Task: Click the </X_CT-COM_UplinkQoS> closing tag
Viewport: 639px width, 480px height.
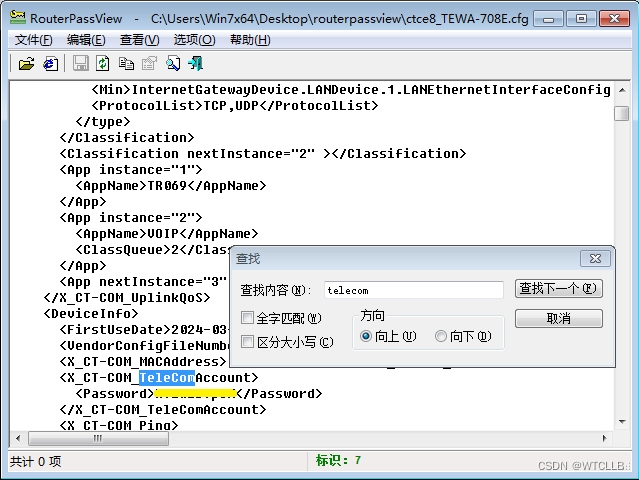Action: tap(127, 298)
